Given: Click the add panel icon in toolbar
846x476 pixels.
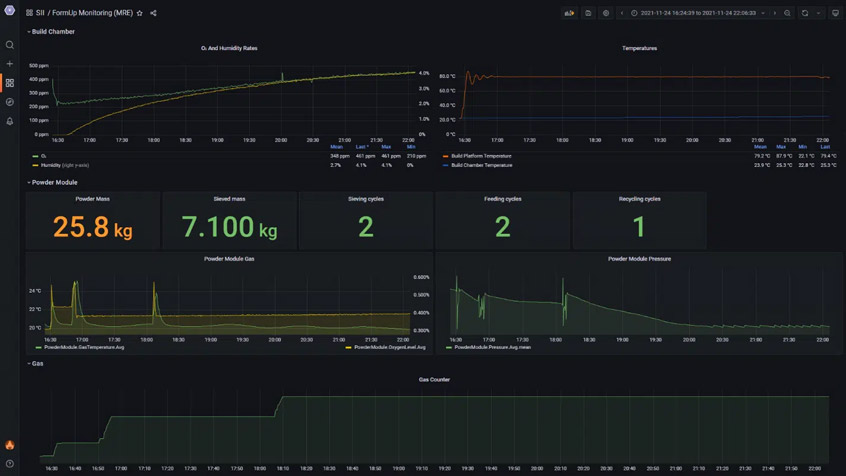Looking at the screenshot, I should point(569,13).
